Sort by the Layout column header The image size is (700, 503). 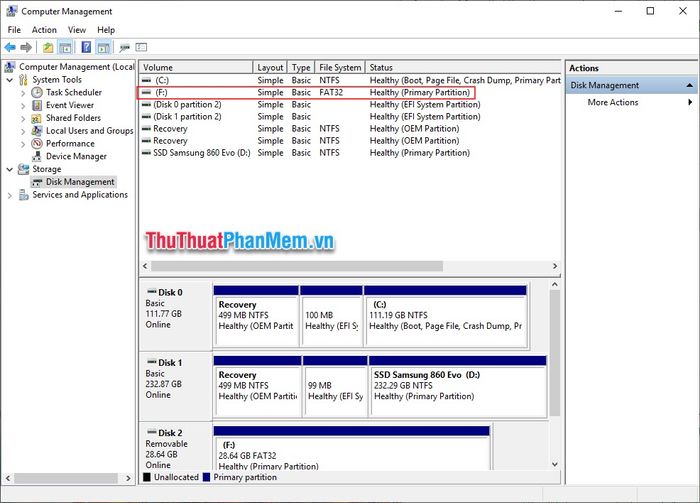tap(270, 67)
